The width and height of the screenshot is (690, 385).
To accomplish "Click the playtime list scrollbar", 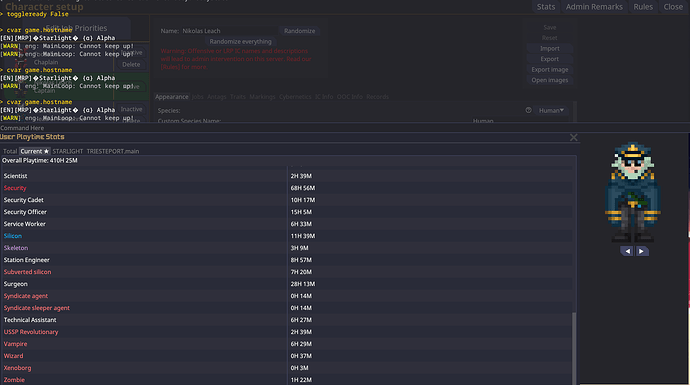I will tap(573, 348).
